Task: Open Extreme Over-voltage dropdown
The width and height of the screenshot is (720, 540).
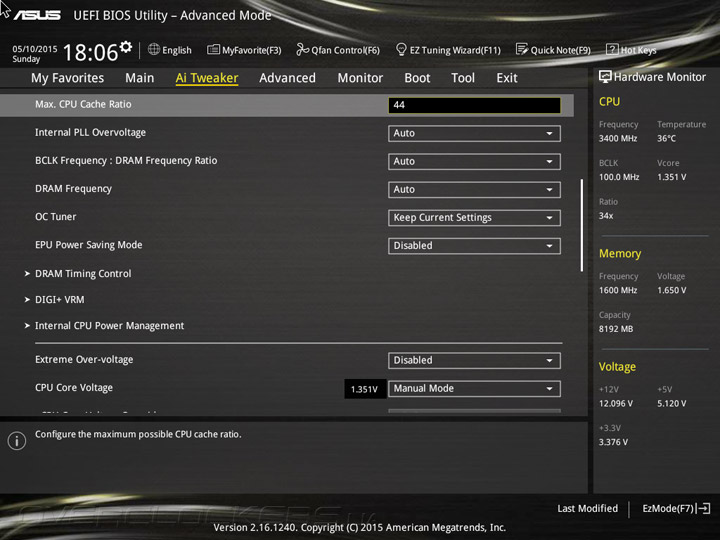Action: [474, 360]
